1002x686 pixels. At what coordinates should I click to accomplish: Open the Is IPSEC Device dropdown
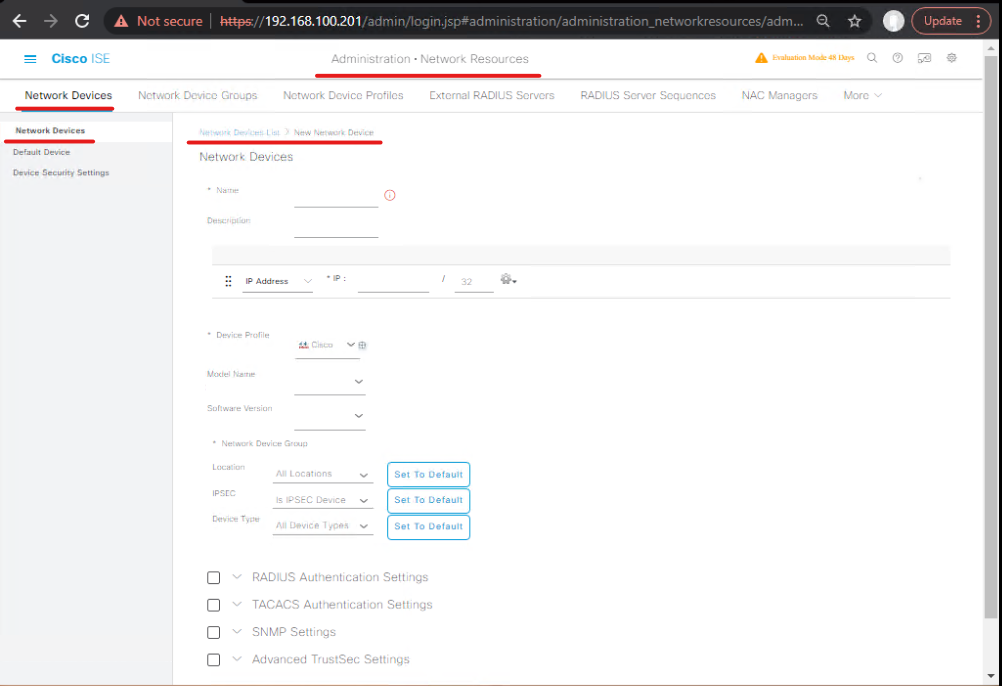tap(323, 501)
